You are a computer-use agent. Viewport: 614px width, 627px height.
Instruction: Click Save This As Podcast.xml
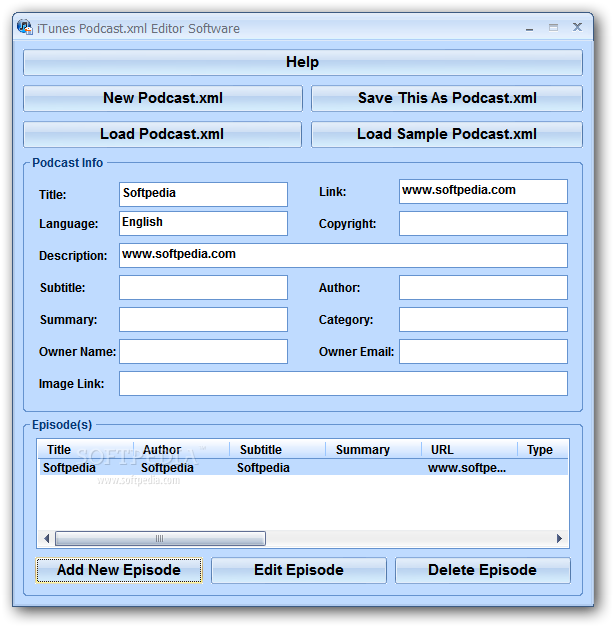coord(447,98)
